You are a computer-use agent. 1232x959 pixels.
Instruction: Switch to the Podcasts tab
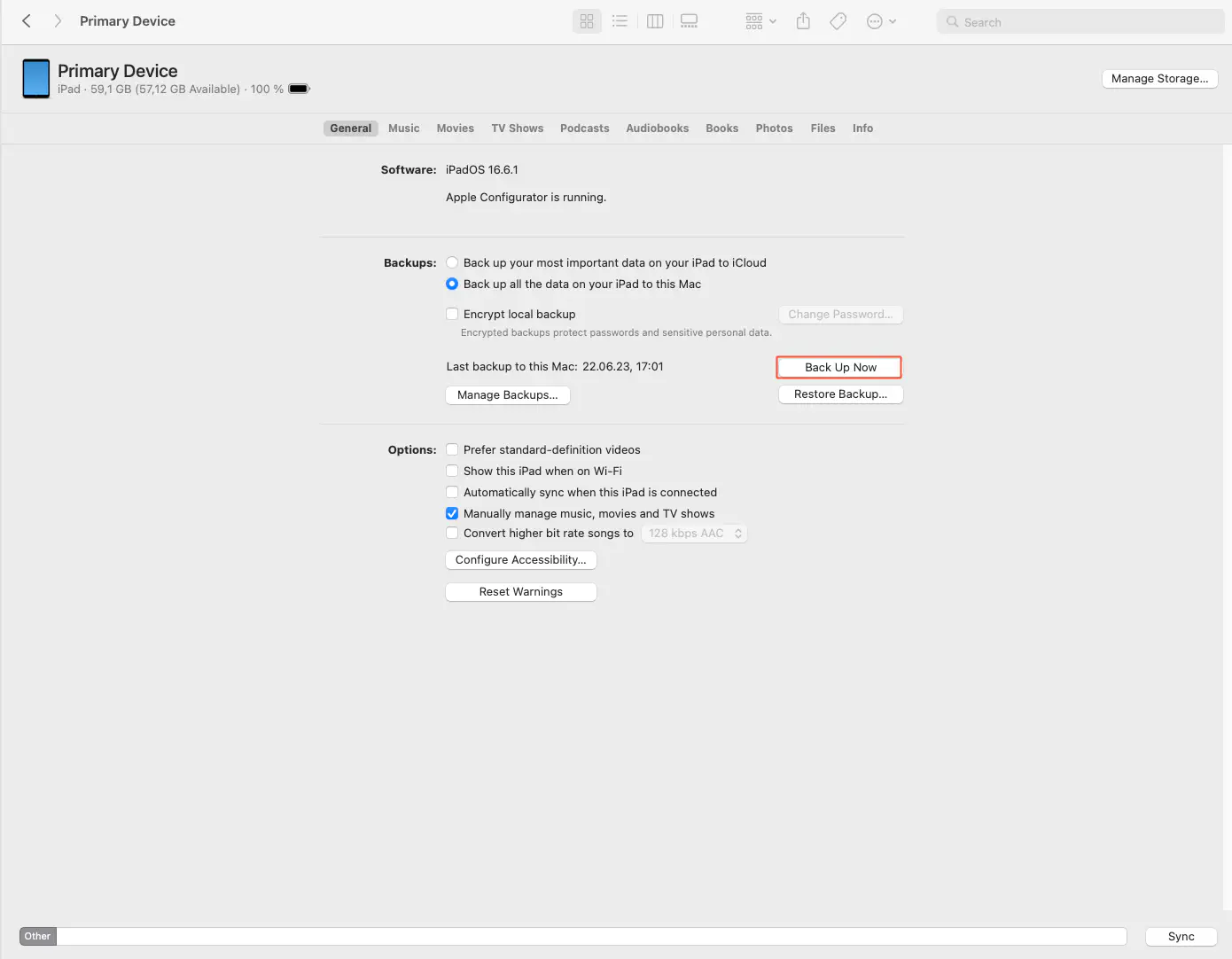pyautogui.click(x=584, y=129)
